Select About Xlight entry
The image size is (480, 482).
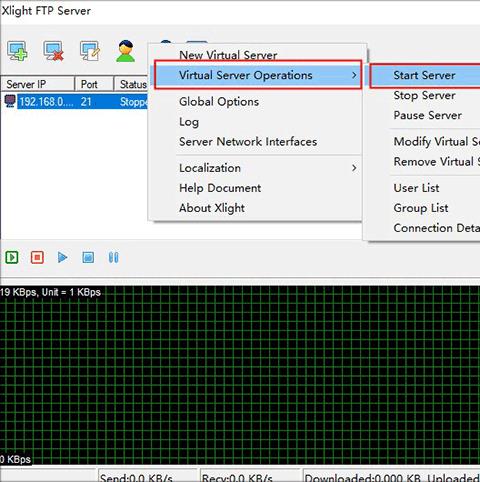[212, 208]
